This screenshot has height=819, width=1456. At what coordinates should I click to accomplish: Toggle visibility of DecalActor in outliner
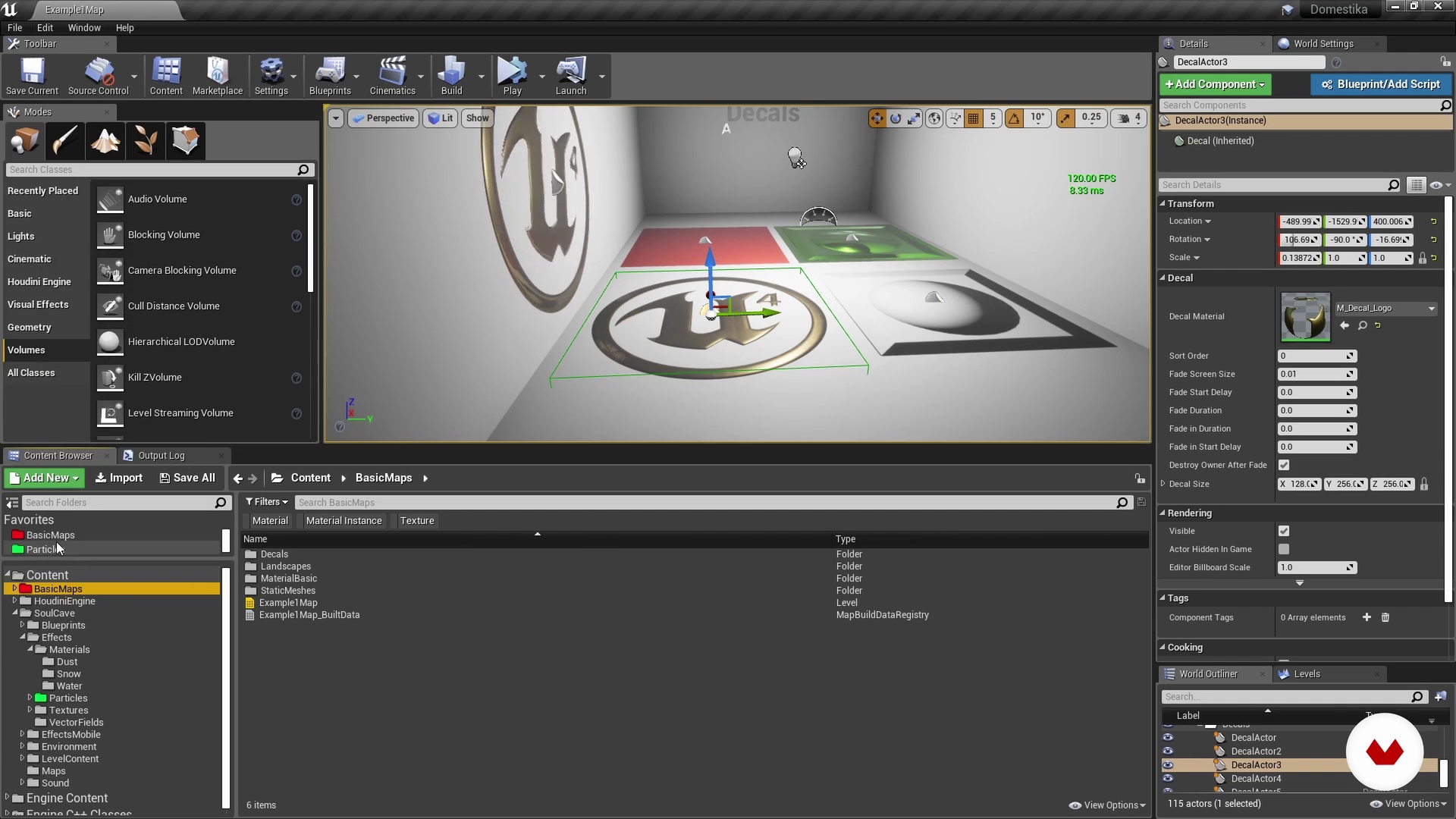click(x=1168, y=737)
